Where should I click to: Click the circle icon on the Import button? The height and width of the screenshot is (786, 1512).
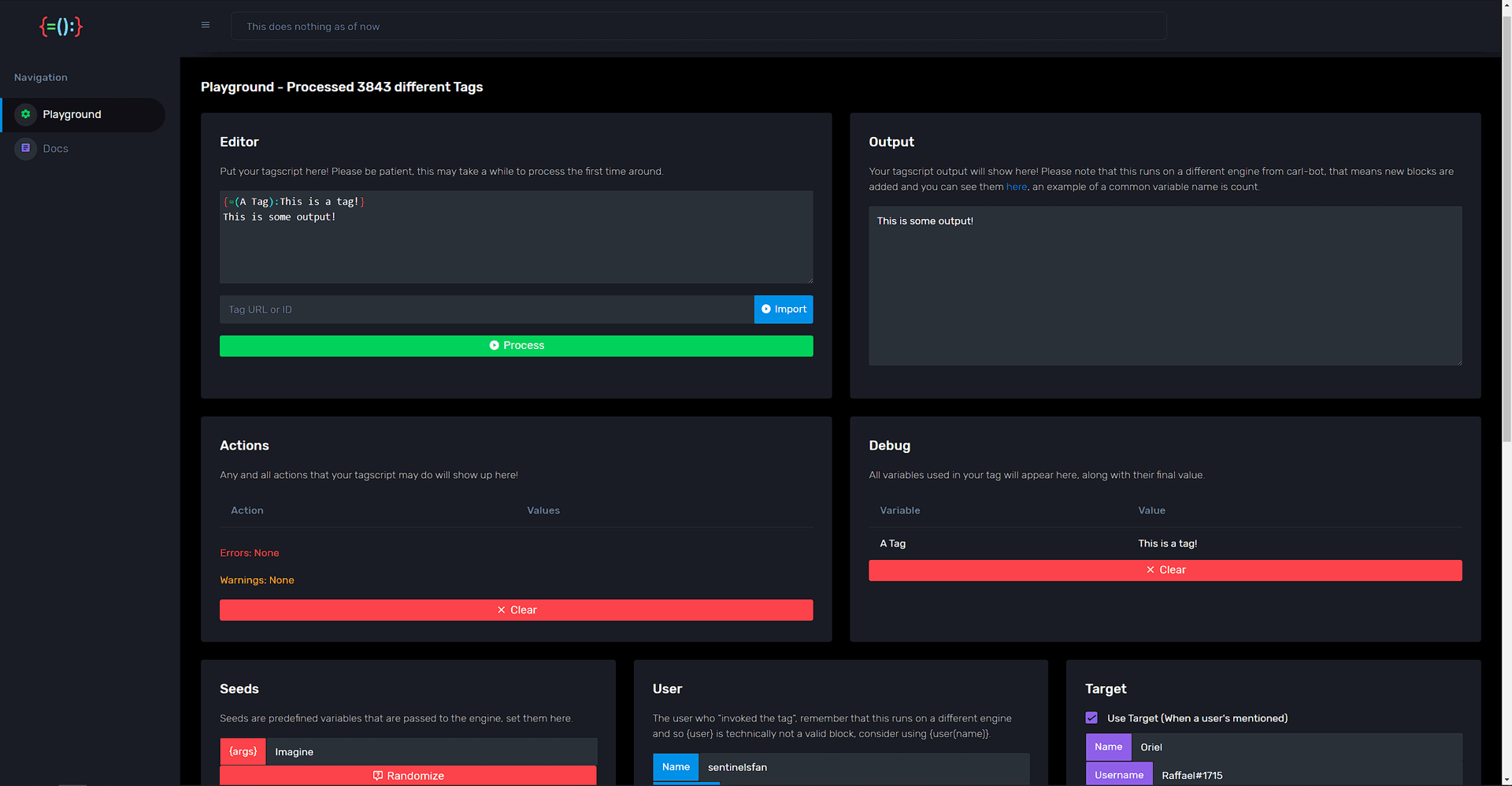point(765,310)
